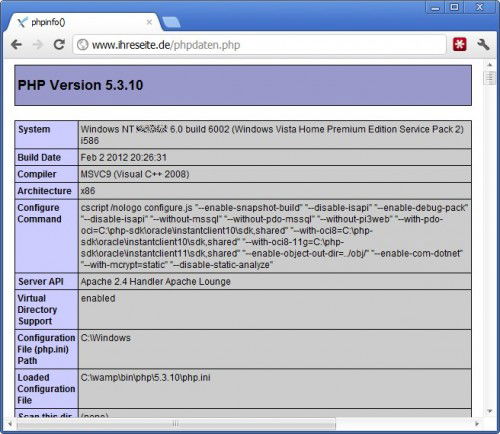Minimize the browser window
The height and width of the screenshot is (434, 500).
point(435,7)
